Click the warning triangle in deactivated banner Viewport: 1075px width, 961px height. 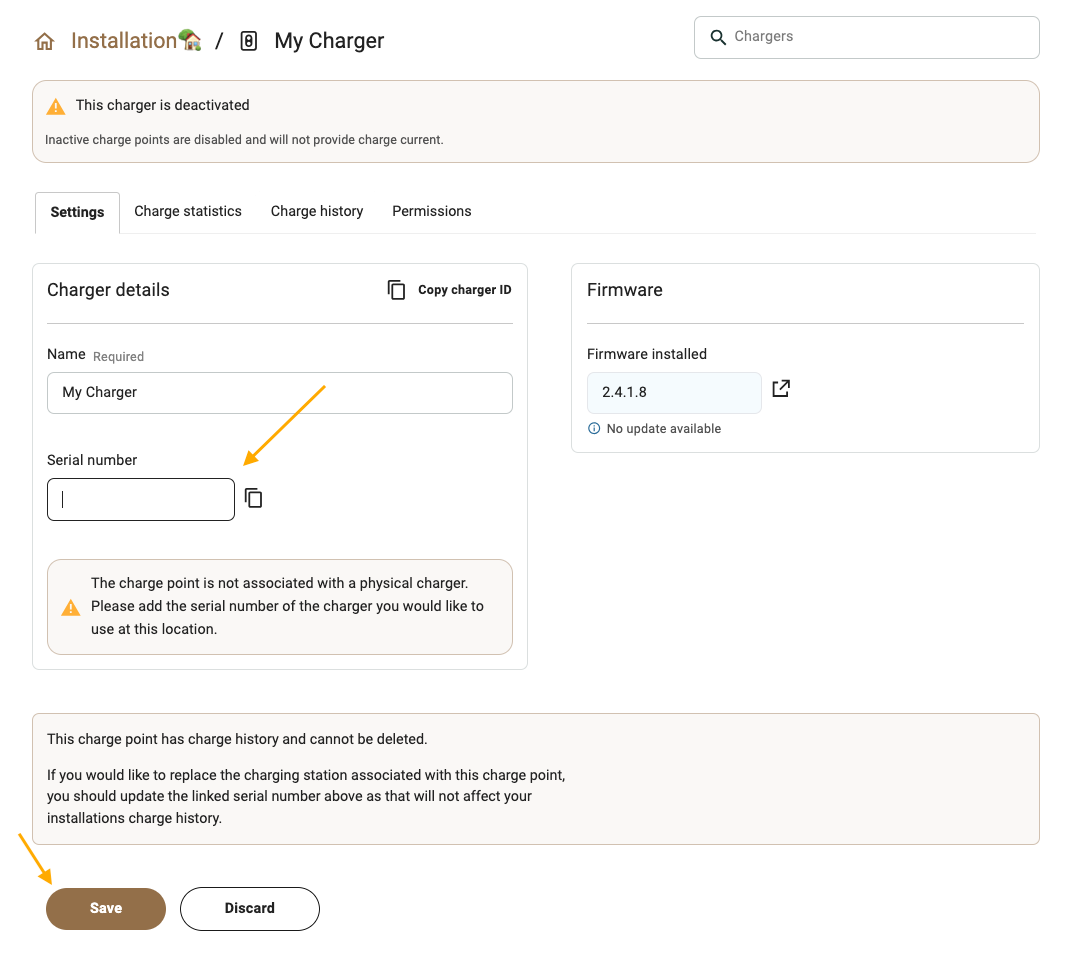[x=56, y=106]
